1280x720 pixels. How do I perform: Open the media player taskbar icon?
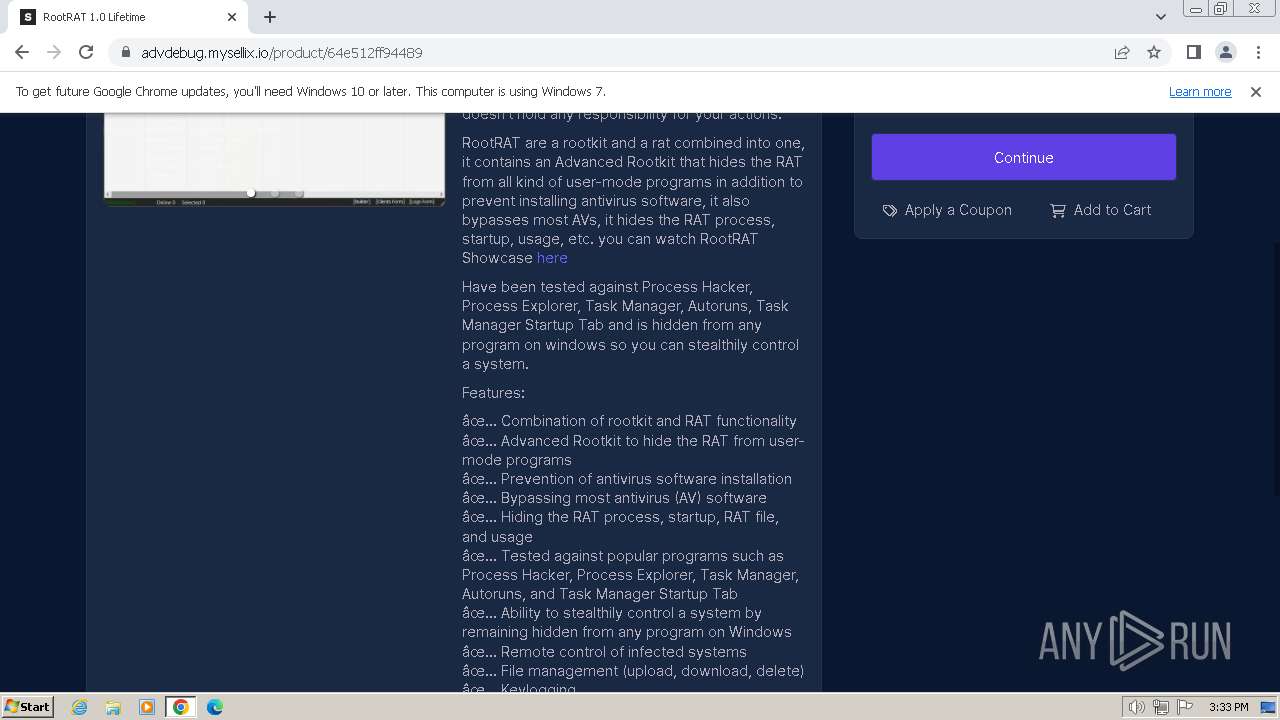tap(147, 707)
